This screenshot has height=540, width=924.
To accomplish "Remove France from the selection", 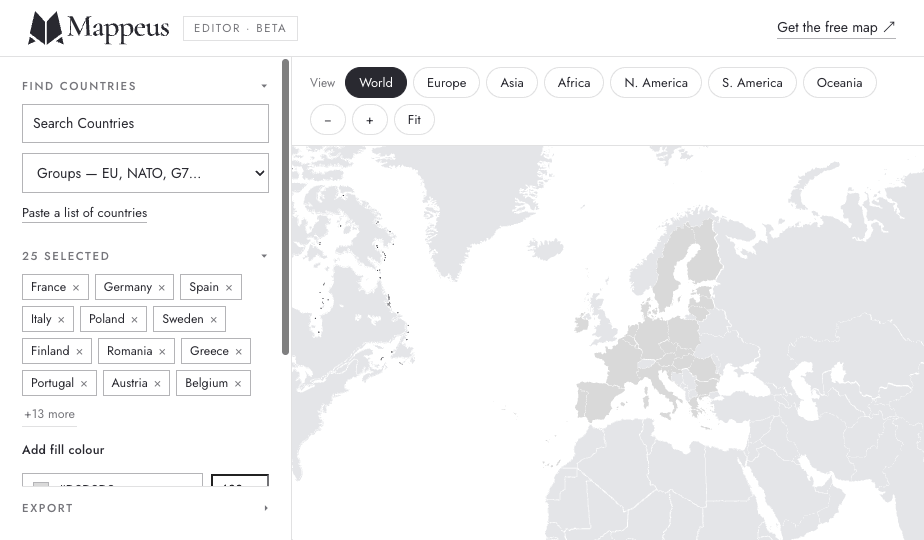I will (76, 288).
